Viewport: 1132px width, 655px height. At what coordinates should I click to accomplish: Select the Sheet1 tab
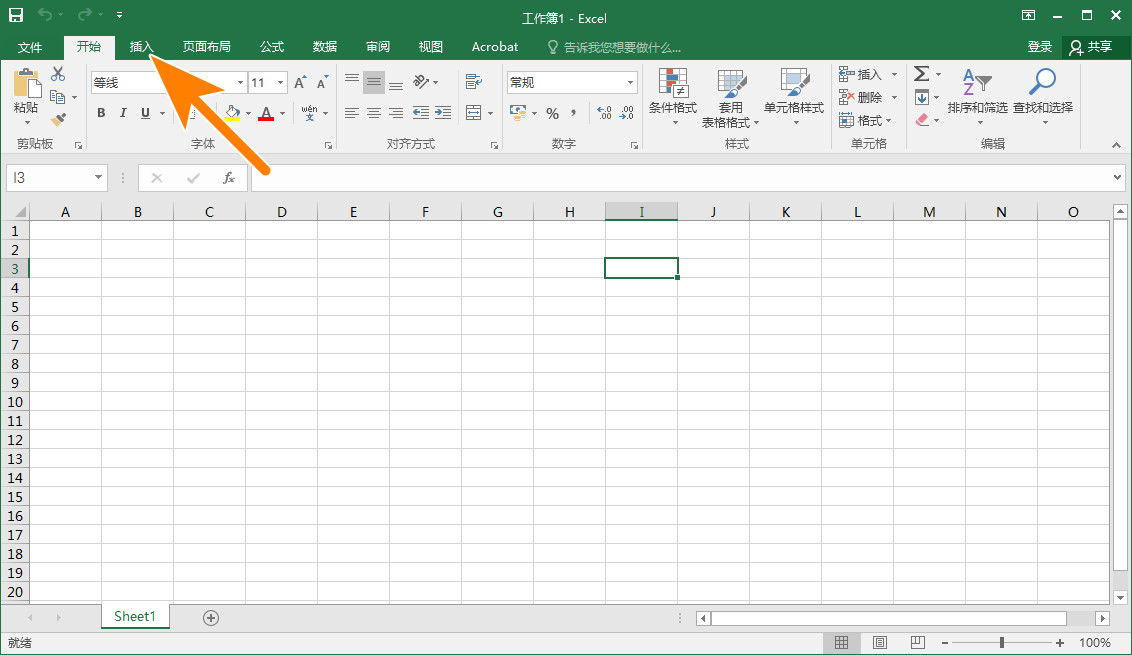pos(135,616)
